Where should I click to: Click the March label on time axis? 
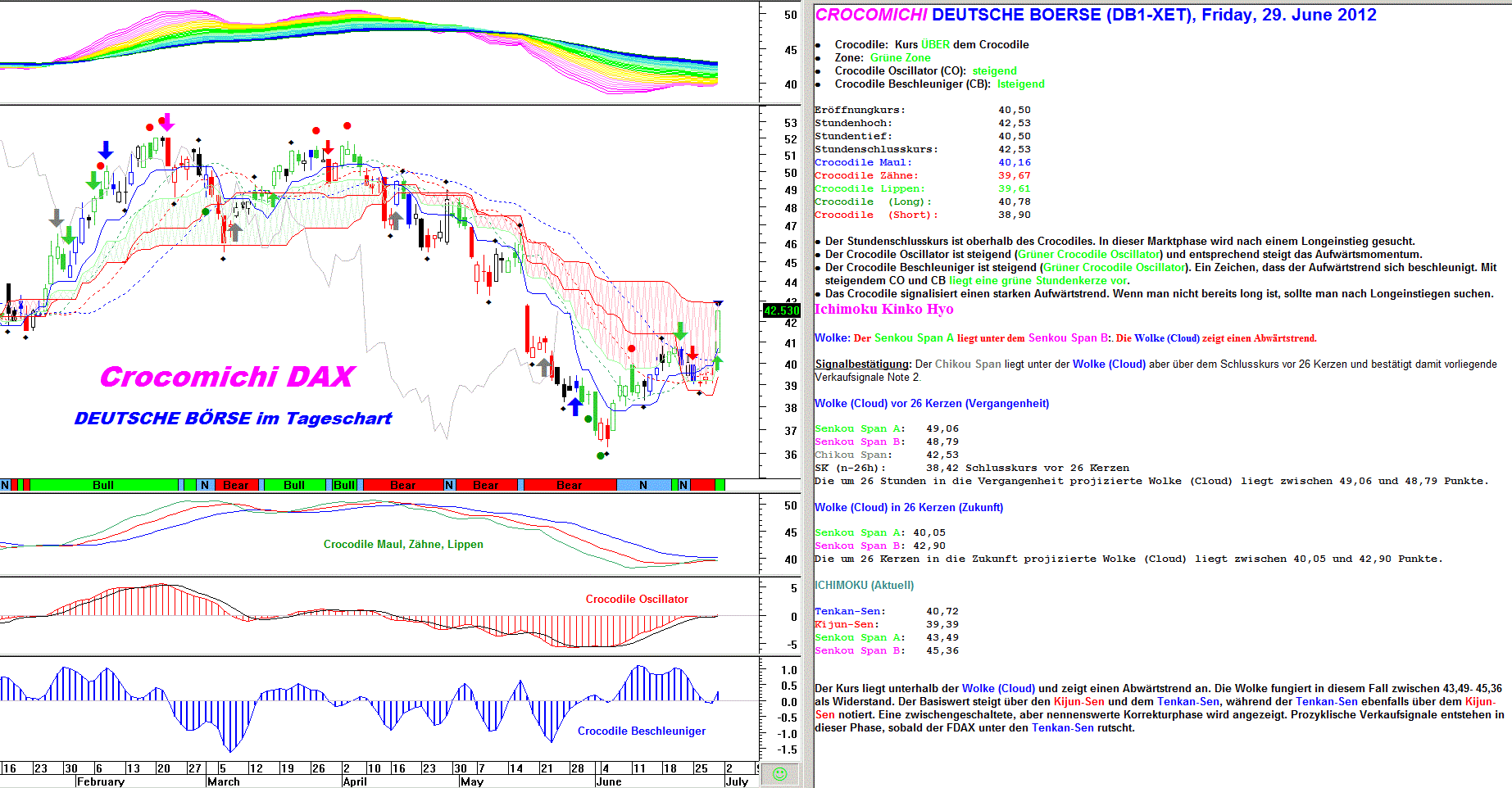coord(224,781)
